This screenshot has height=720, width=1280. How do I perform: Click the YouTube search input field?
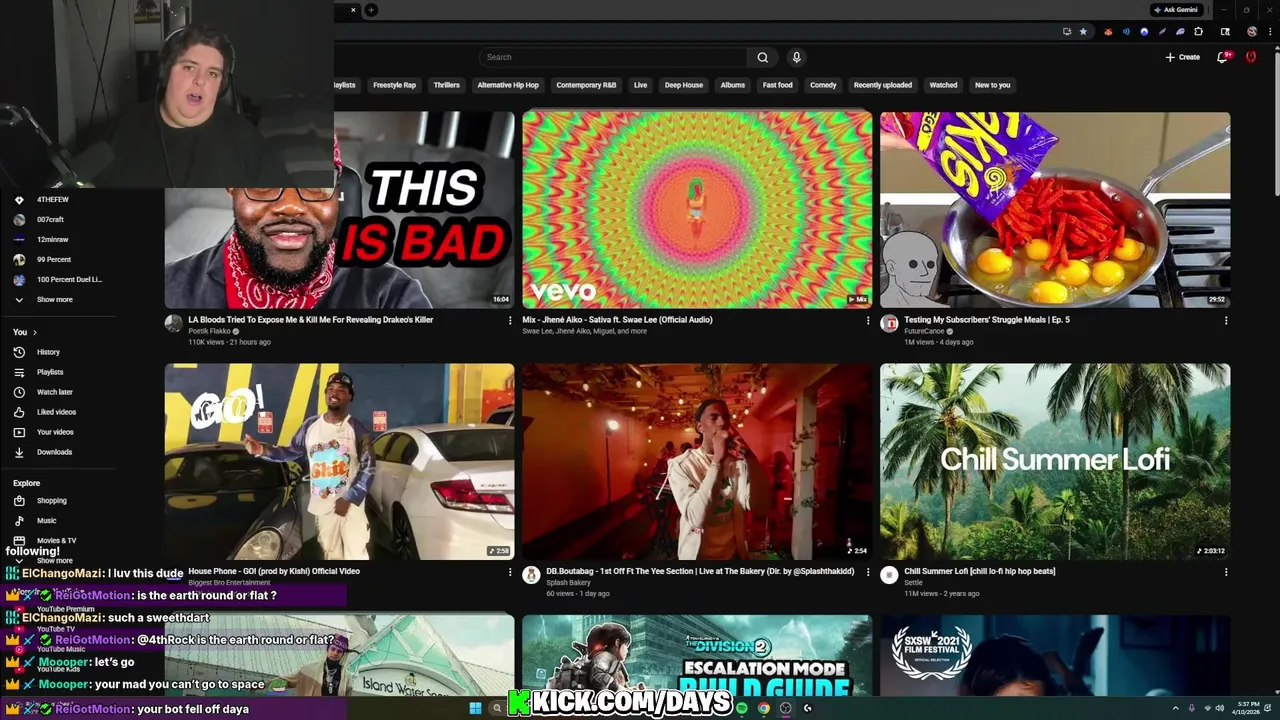pos(613,57)
